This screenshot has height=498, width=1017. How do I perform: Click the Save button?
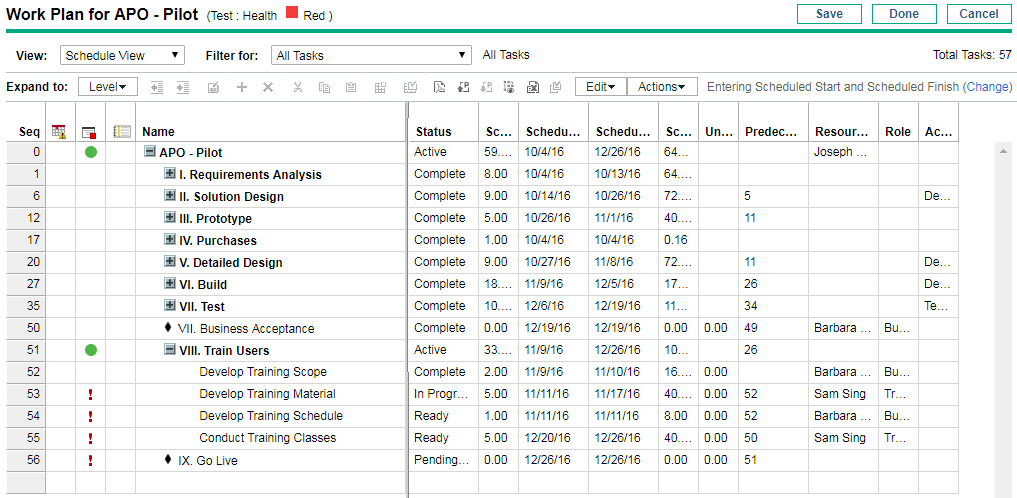(x=829, y=14)
